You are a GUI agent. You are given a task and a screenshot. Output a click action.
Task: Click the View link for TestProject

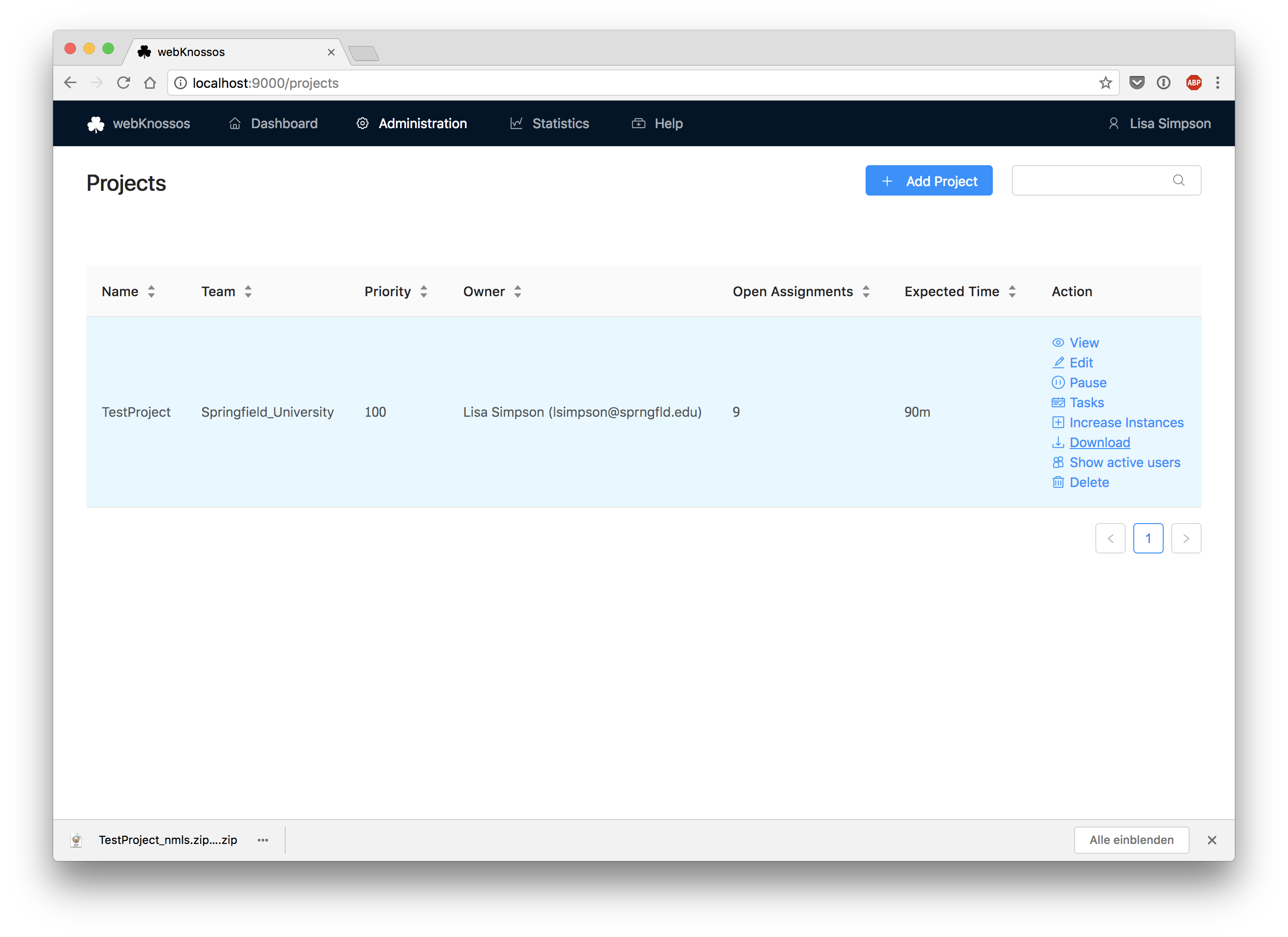pos(1083,342)
